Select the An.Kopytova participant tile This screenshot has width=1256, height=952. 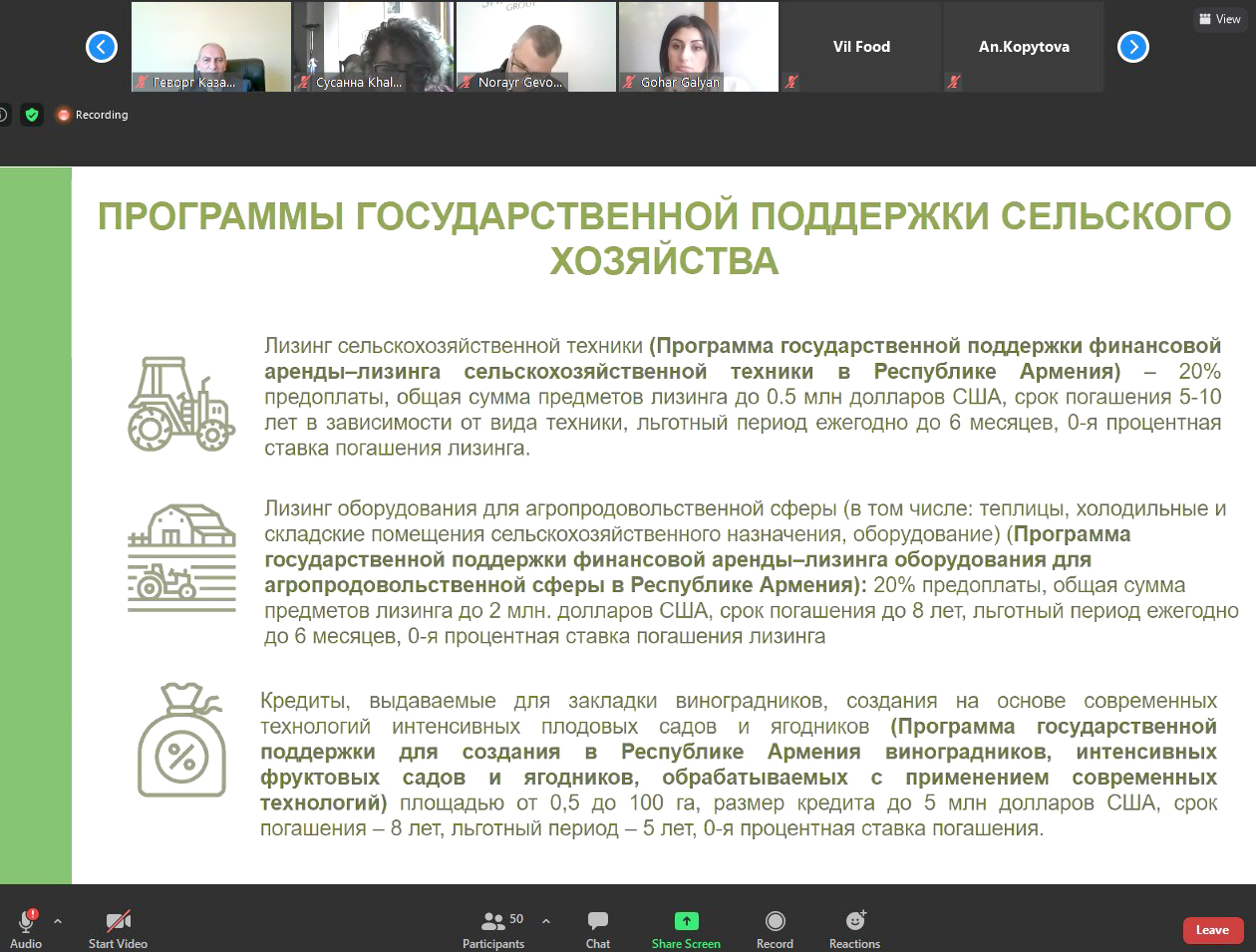[1024, 47]
